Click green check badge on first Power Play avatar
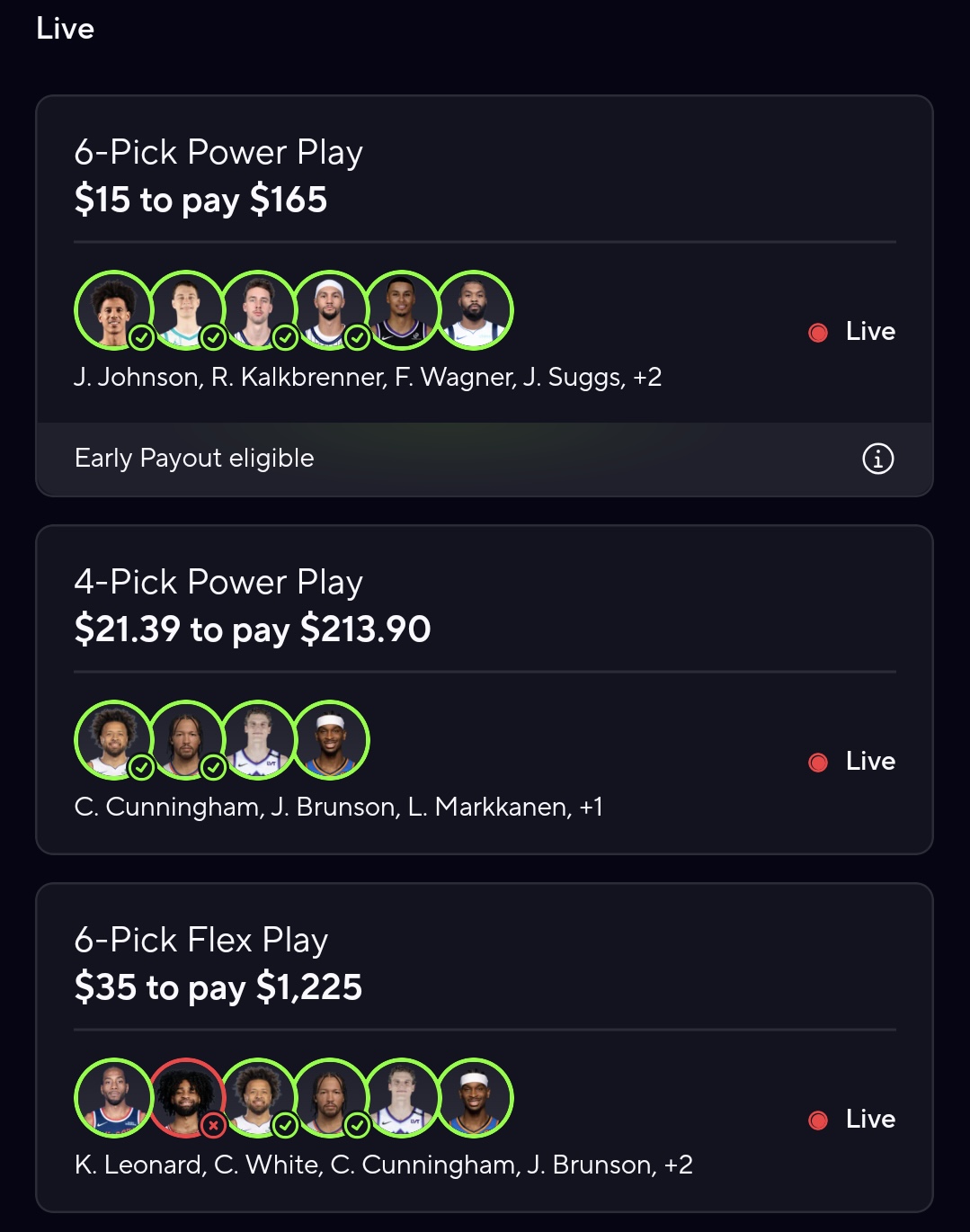The width and height of the screenshot is (970, 1232). 141,337
